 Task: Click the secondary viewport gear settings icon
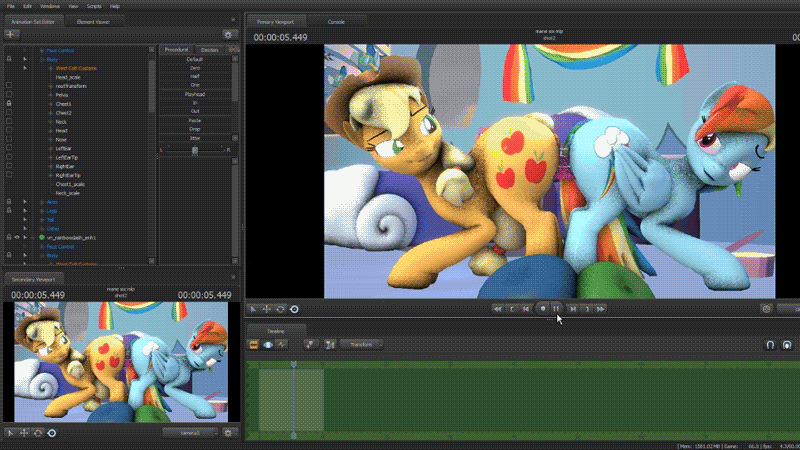point(228,432)
